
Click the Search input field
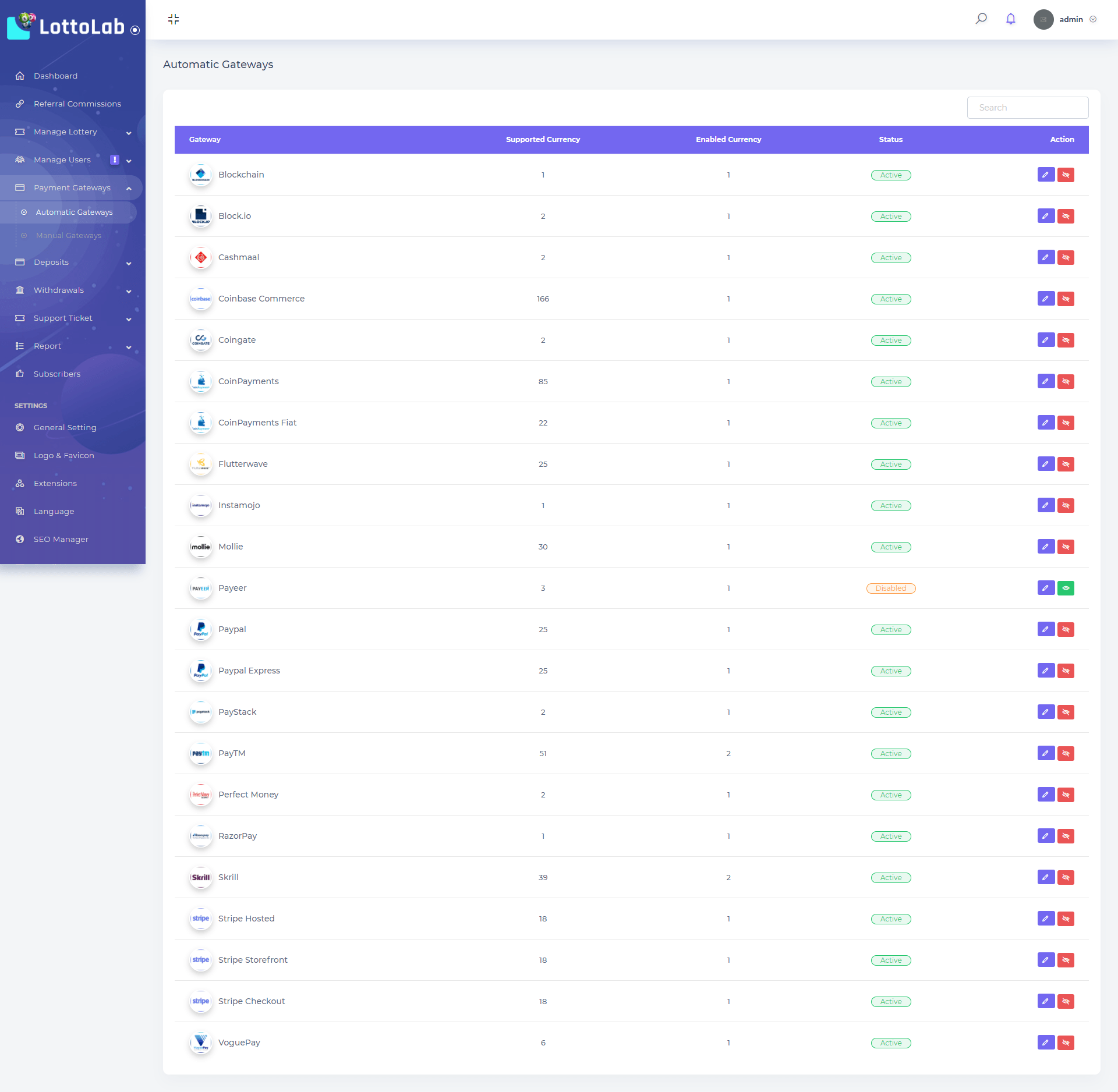1028,107
